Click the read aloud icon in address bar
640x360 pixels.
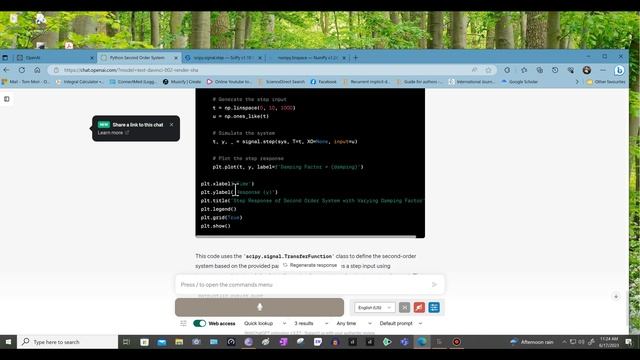[x=474, y=70]
